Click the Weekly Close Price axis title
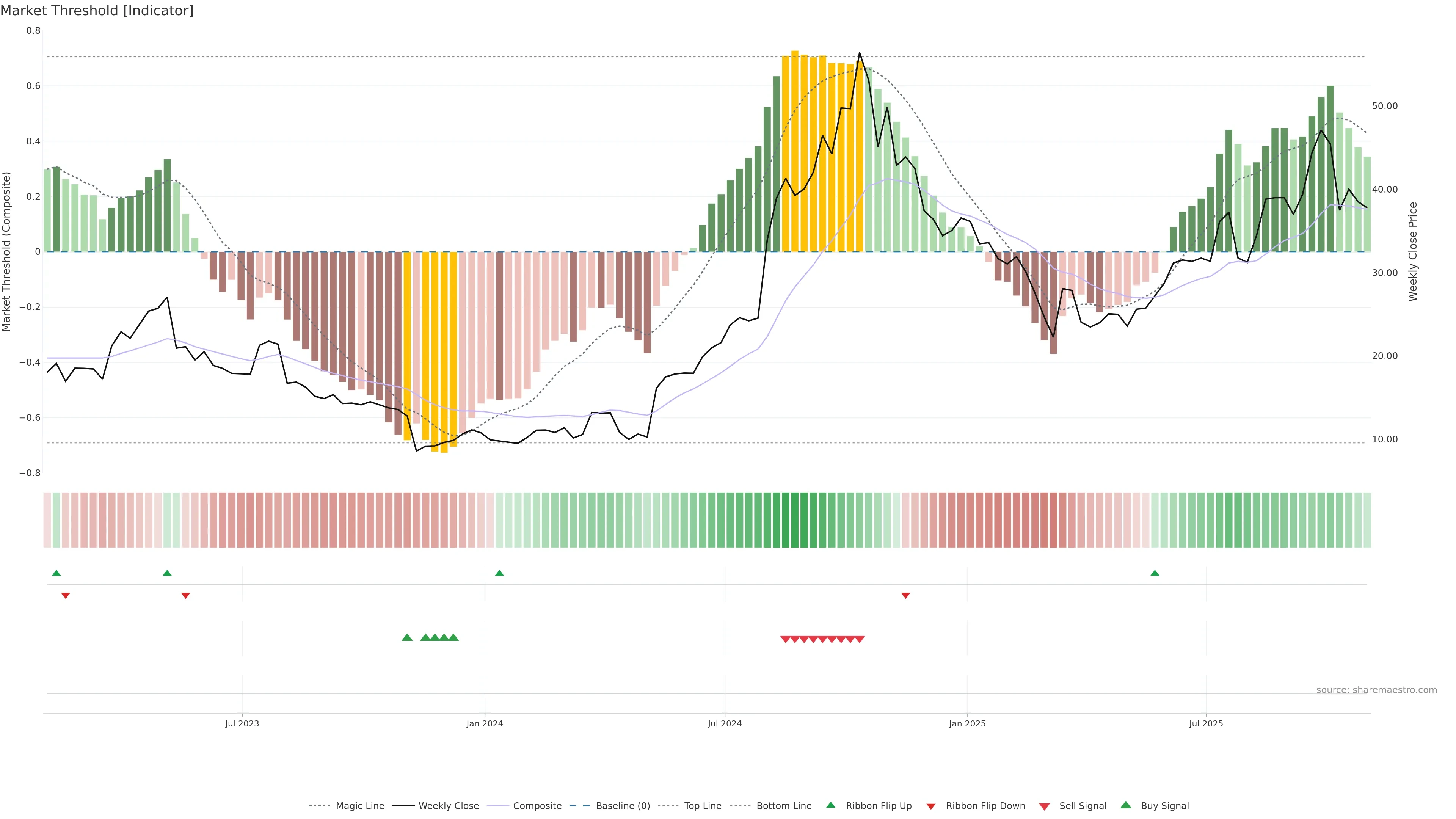The image size is (1456, 819). (1413, 251)
